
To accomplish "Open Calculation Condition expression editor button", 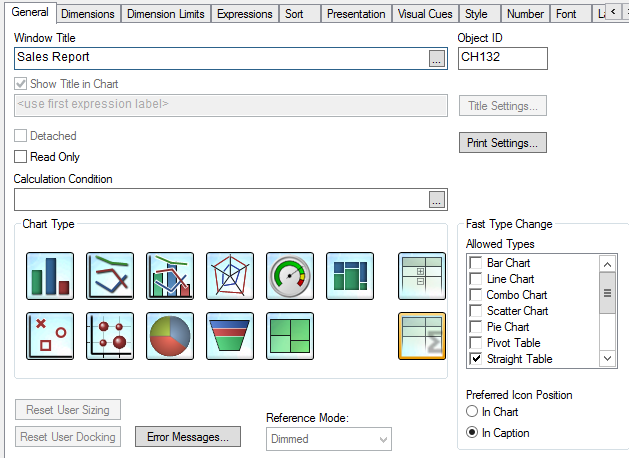I will pos(436,200).
